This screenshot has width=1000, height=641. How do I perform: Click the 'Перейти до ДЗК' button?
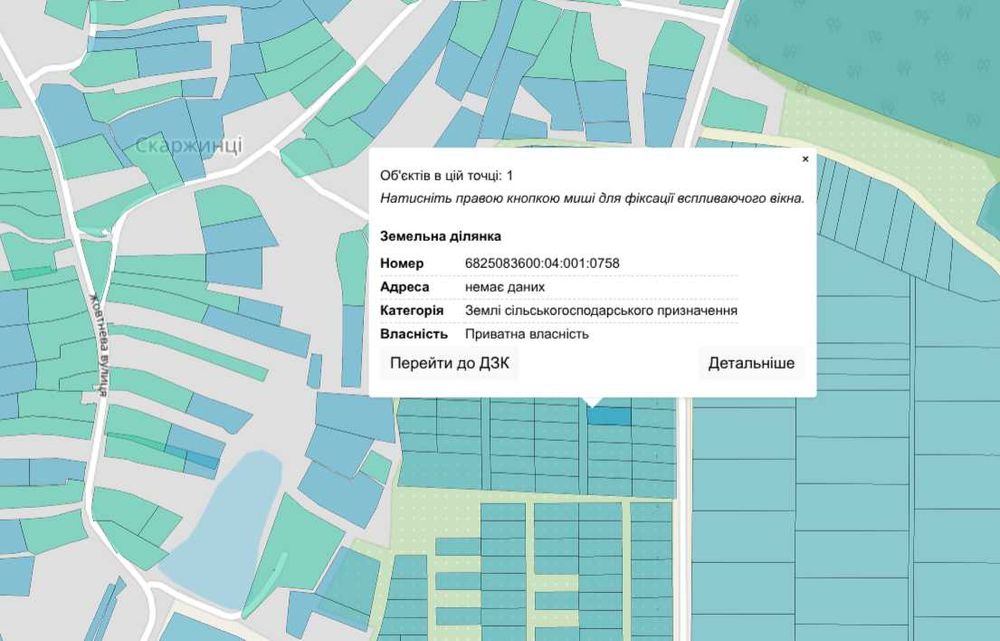tap(450, 364)
